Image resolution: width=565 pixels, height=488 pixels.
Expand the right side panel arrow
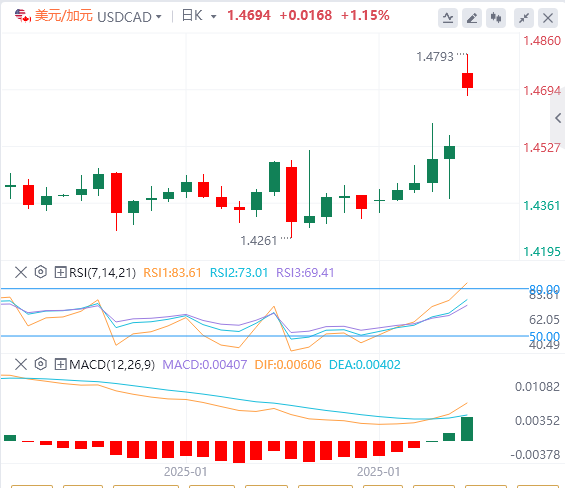coord(558,118)
